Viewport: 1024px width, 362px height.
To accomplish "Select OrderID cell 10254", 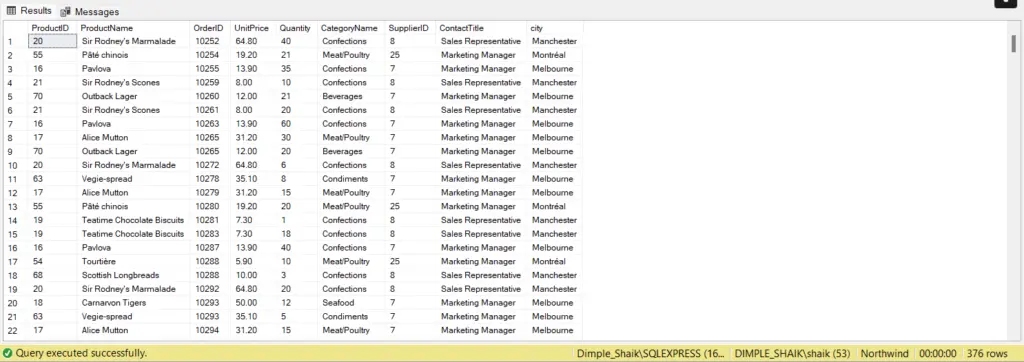I will click(210, 55).
